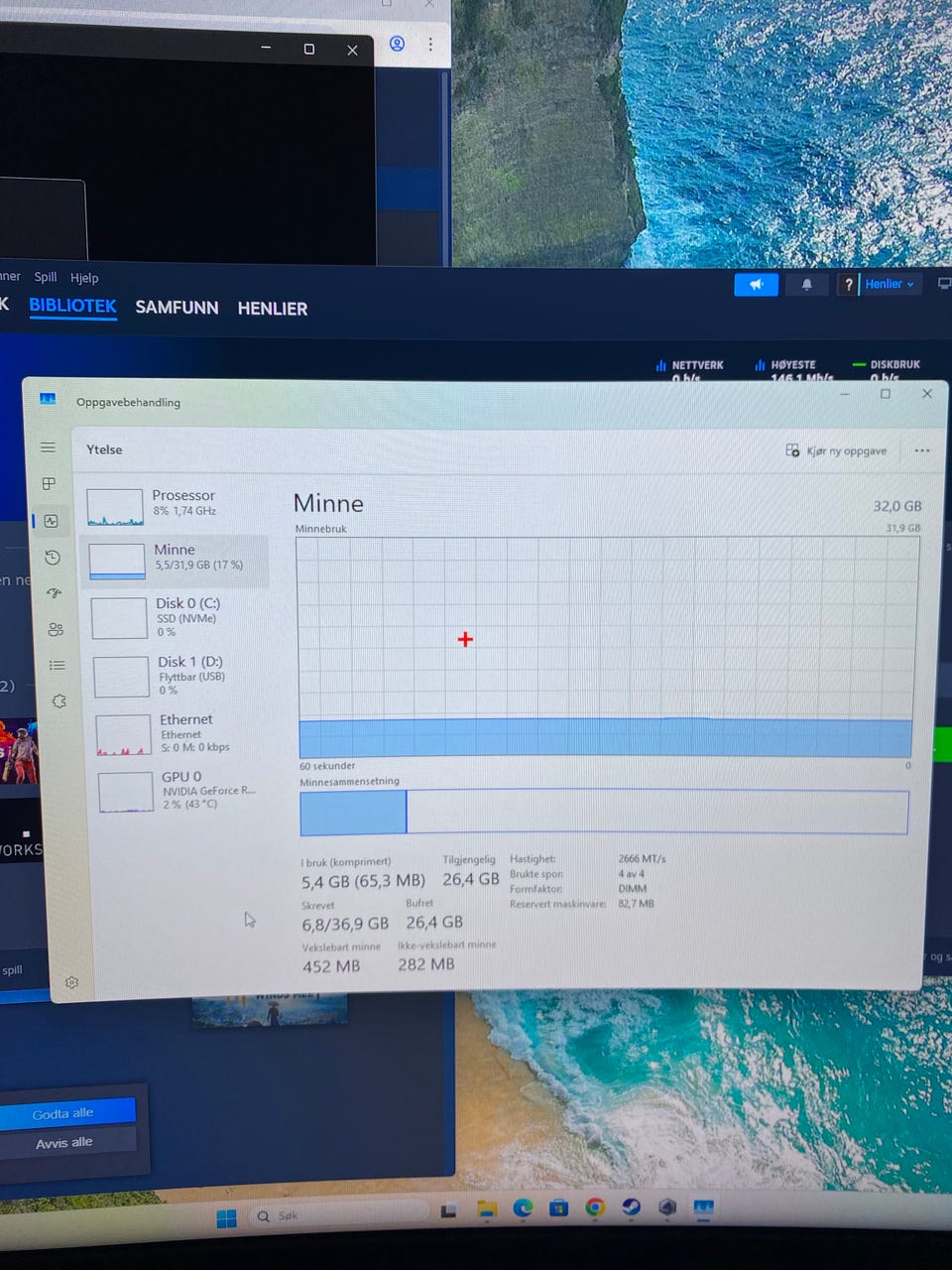952x1270 pixels.
Task: Click the Ytelse page heading
Action: coord(104,449)
